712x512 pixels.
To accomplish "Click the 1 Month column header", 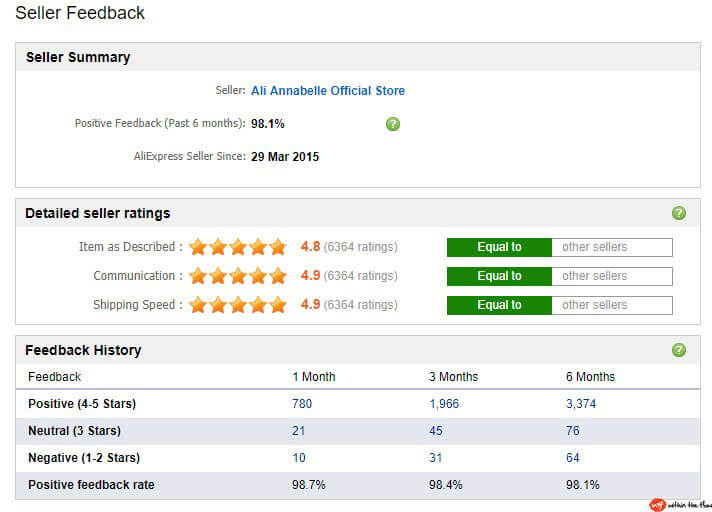I will pos(314,377).
